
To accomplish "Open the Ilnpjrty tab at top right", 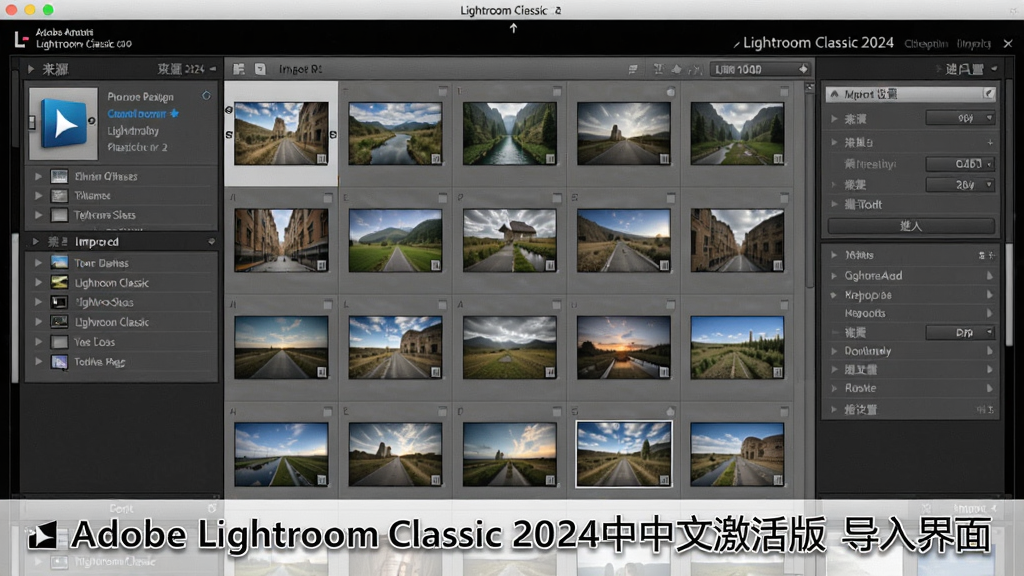I will [x=974, y=44].
